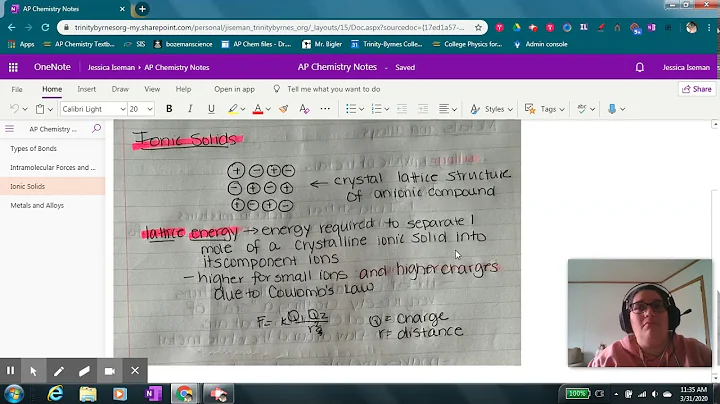Toggle bold formatting
The image size is (720, 404).
(x=169, y=109)
